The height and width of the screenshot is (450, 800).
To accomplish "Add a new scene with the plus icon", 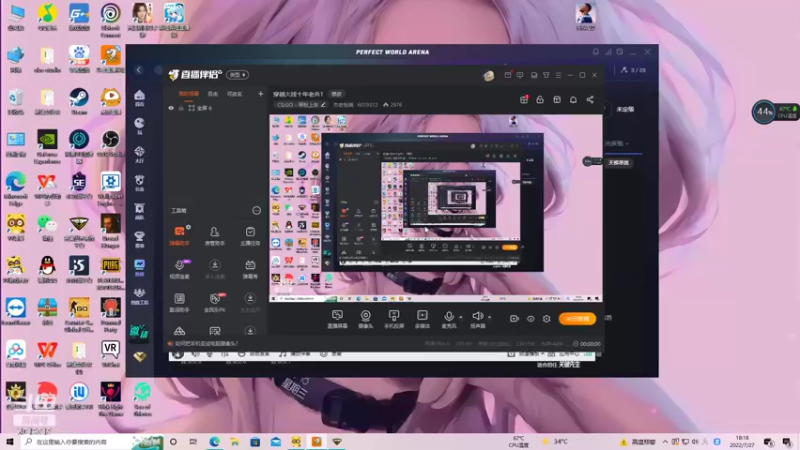I will pos(260,94).
